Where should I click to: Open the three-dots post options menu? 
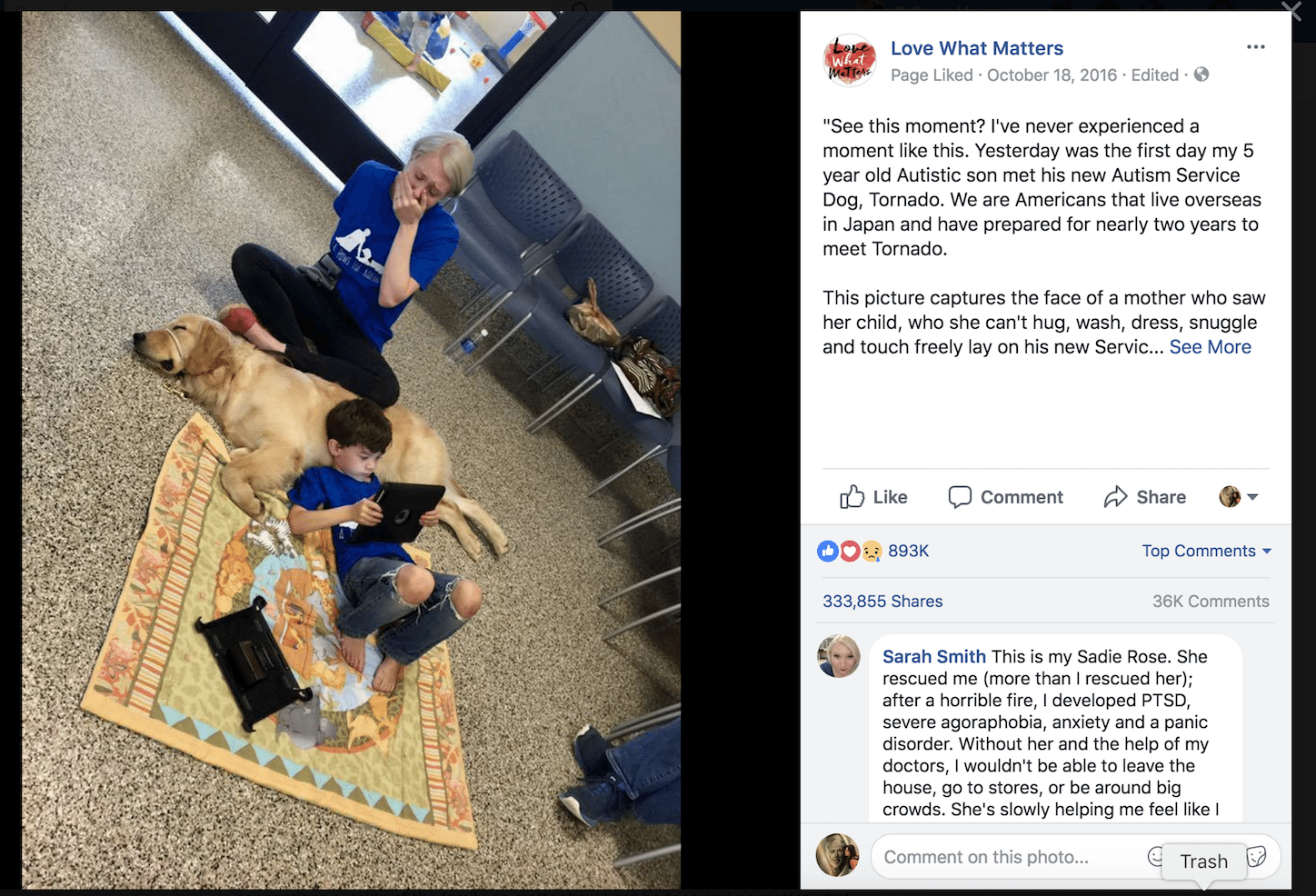(x=1256, y=47)
